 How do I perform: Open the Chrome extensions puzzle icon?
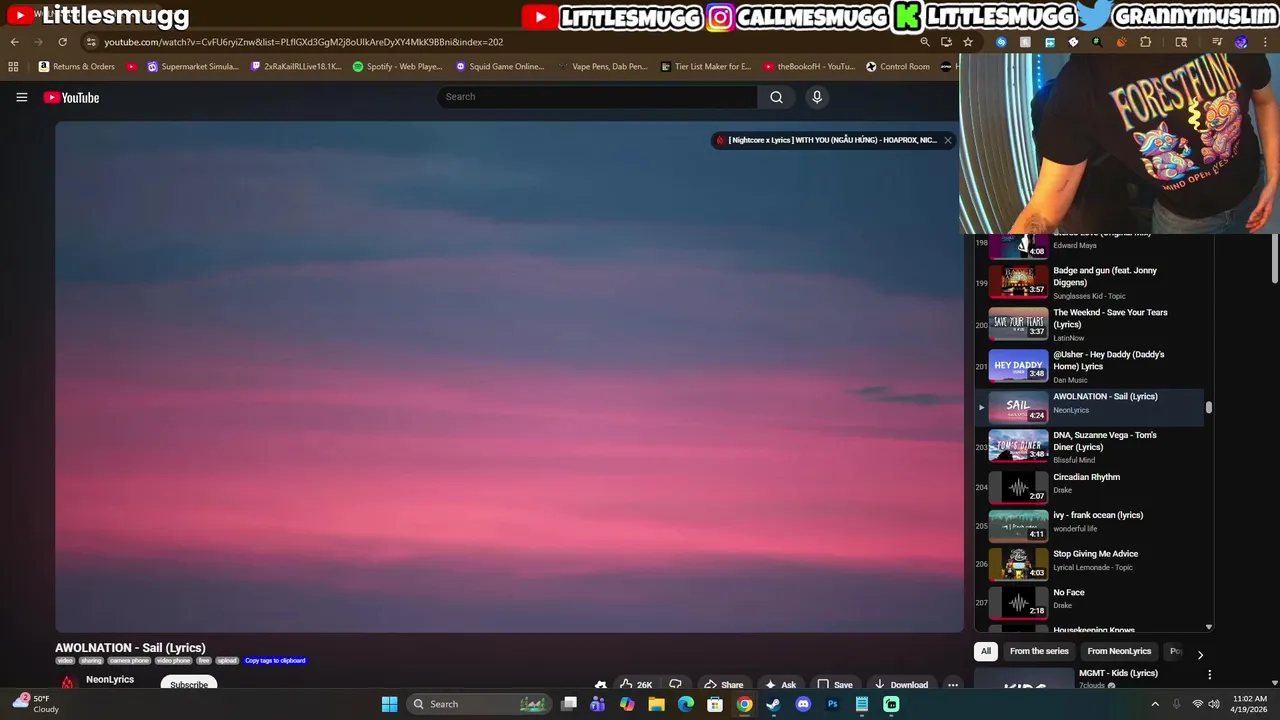[1145, 42]
